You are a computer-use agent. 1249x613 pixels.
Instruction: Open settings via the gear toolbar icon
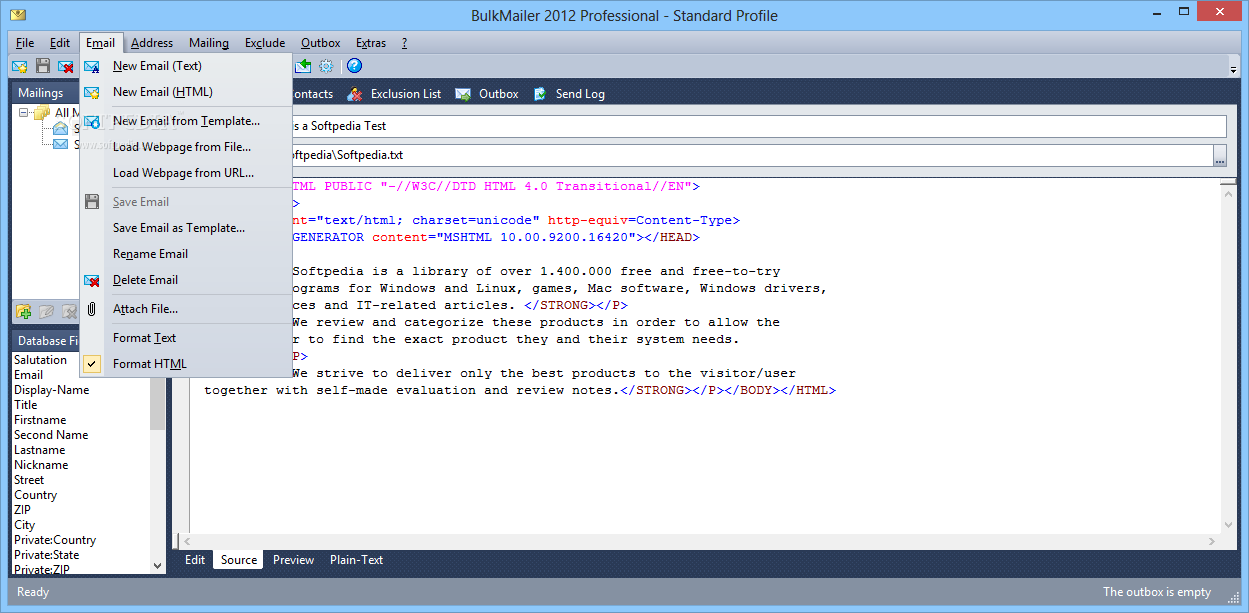point(326,66)
